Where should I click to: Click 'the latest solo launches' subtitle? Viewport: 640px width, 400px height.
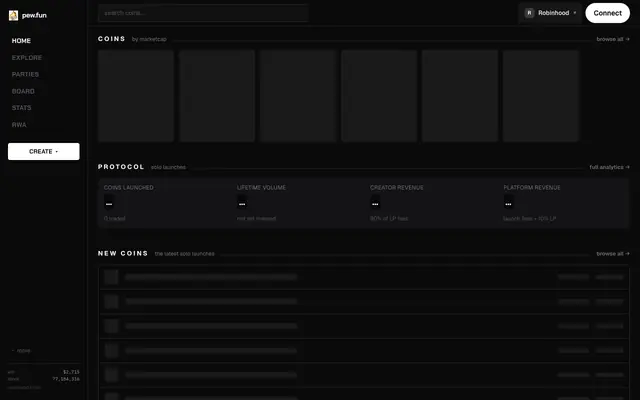(184, 253)
